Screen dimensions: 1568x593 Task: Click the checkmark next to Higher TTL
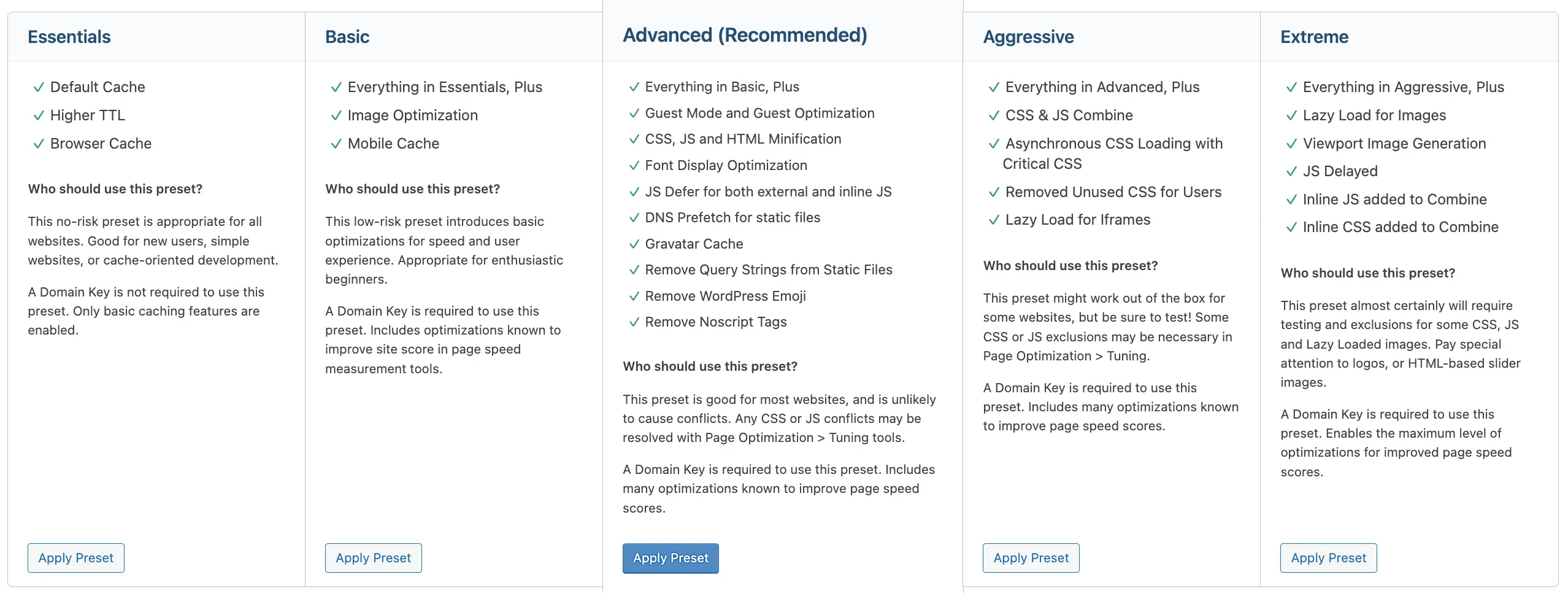[39, 115]
